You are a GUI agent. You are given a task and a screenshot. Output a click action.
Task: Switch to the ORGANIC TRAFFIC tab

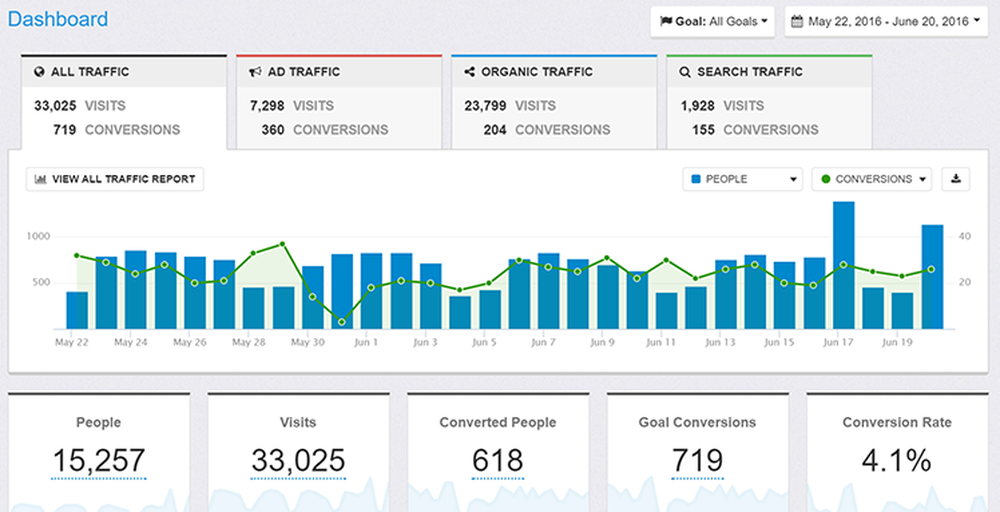click(x=554, y=102)
